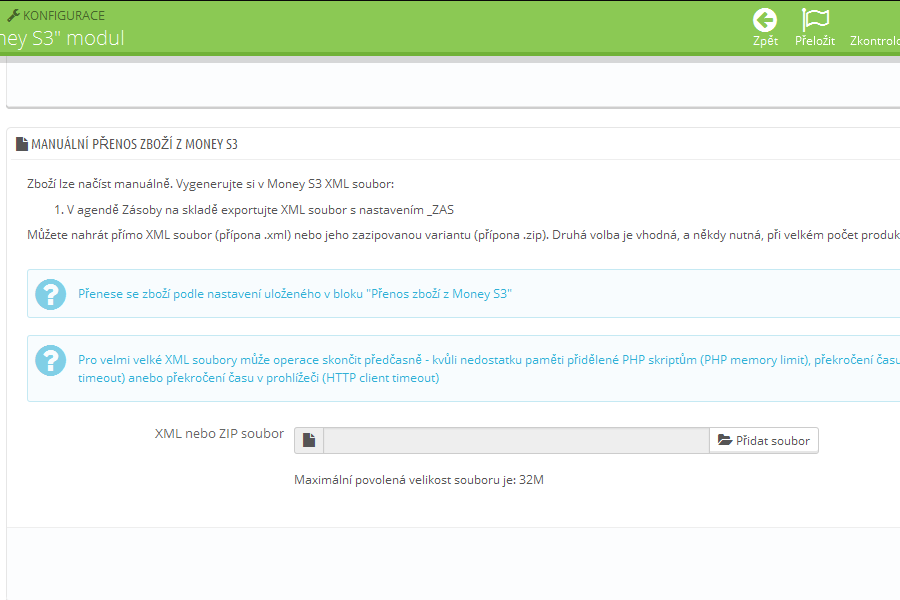Click the "Můžete nahrát přímo XML soubor" paragraph
The width and height of the screenshot is (900, 600).
point(463,235)
